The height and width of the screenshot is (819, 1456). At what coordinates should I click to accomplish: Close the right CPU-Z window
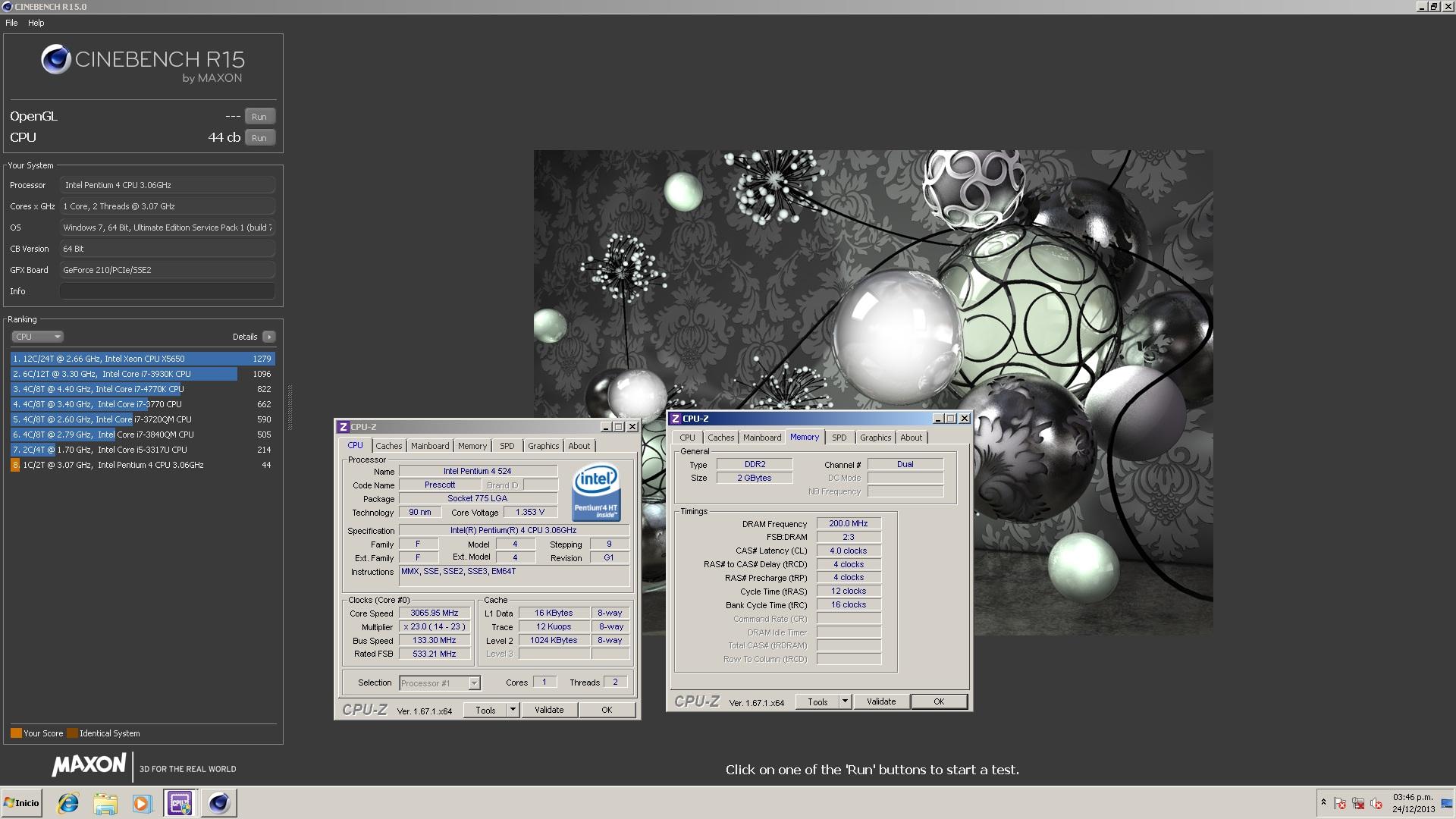tap(965, 419)
